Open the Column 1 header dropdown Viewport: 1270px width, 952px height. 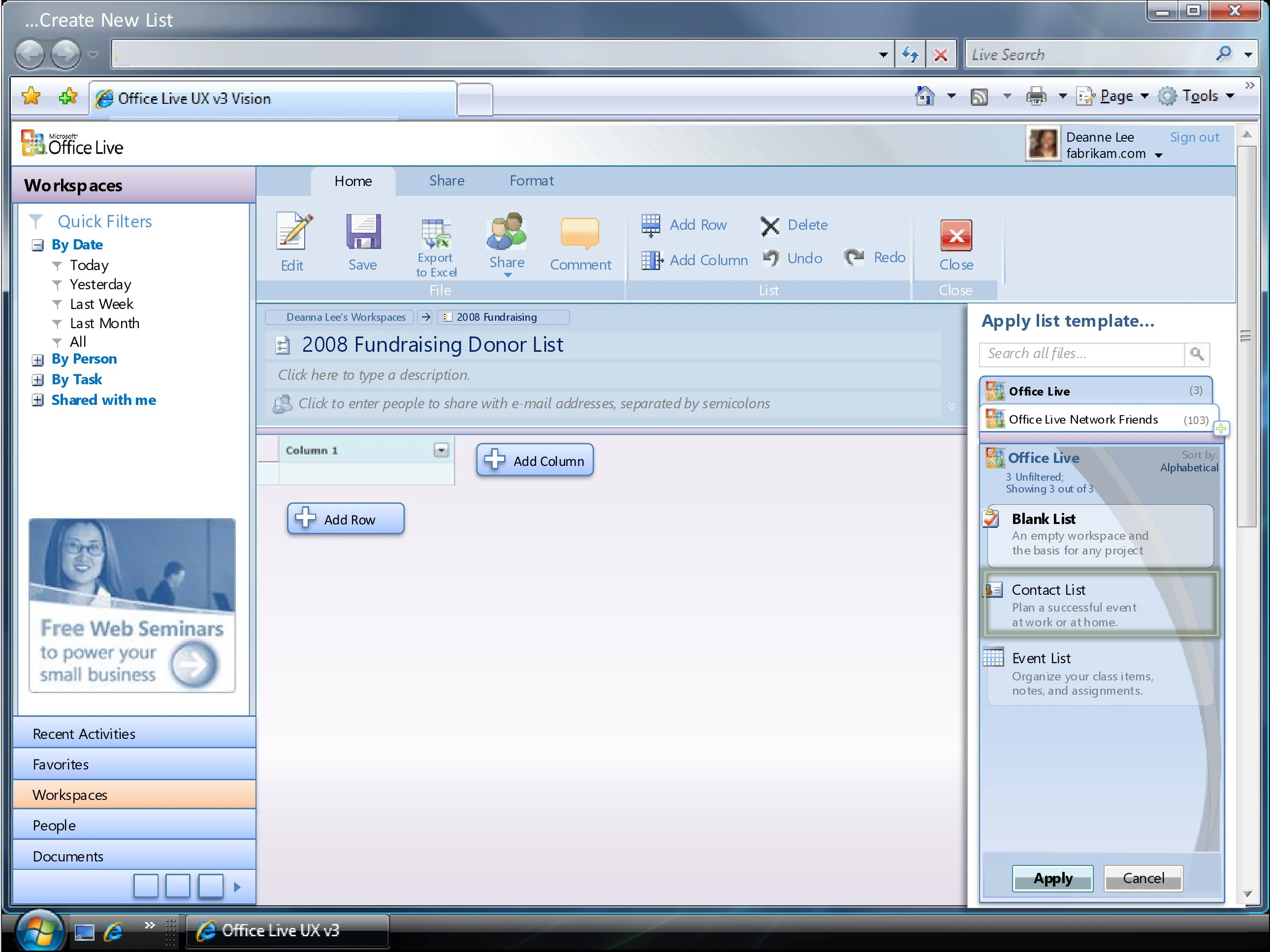click(441, 451)
